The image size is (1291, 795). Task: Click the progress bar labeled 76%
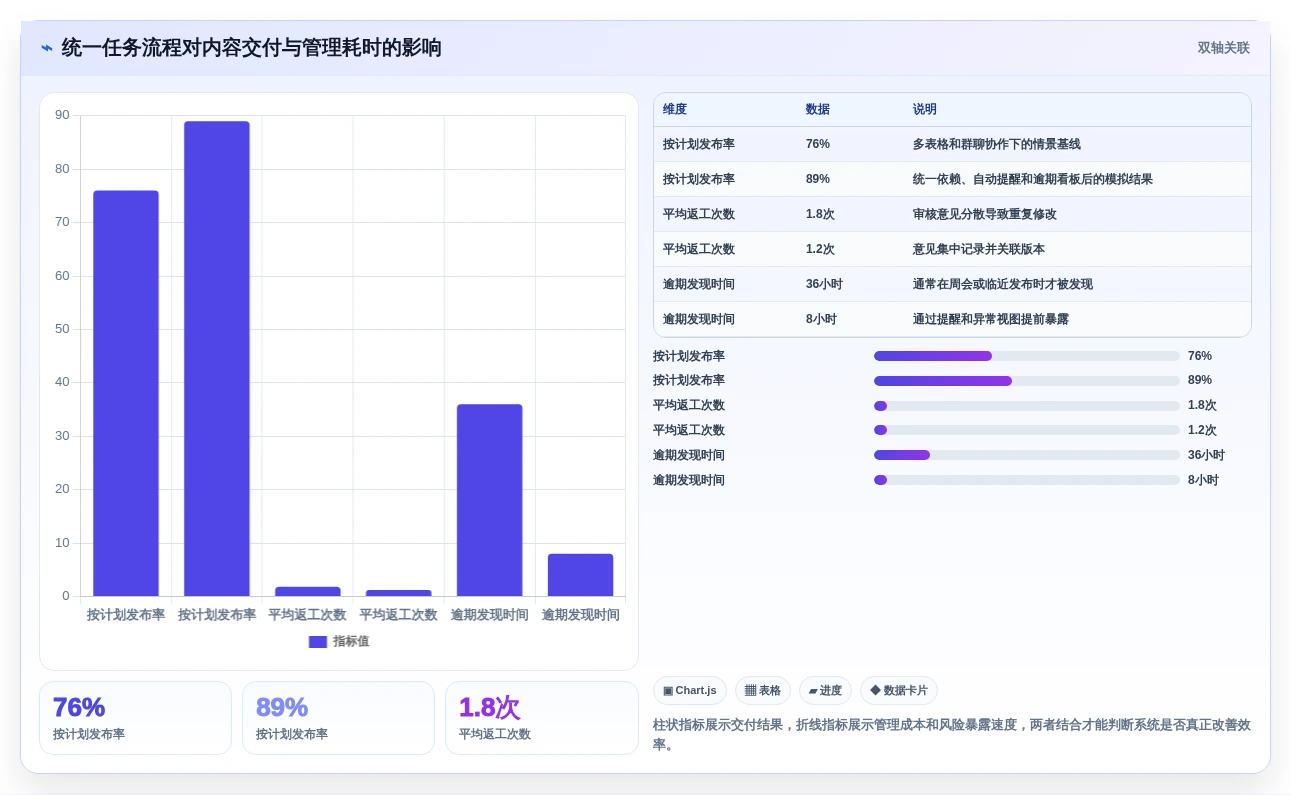[1027, 356]
